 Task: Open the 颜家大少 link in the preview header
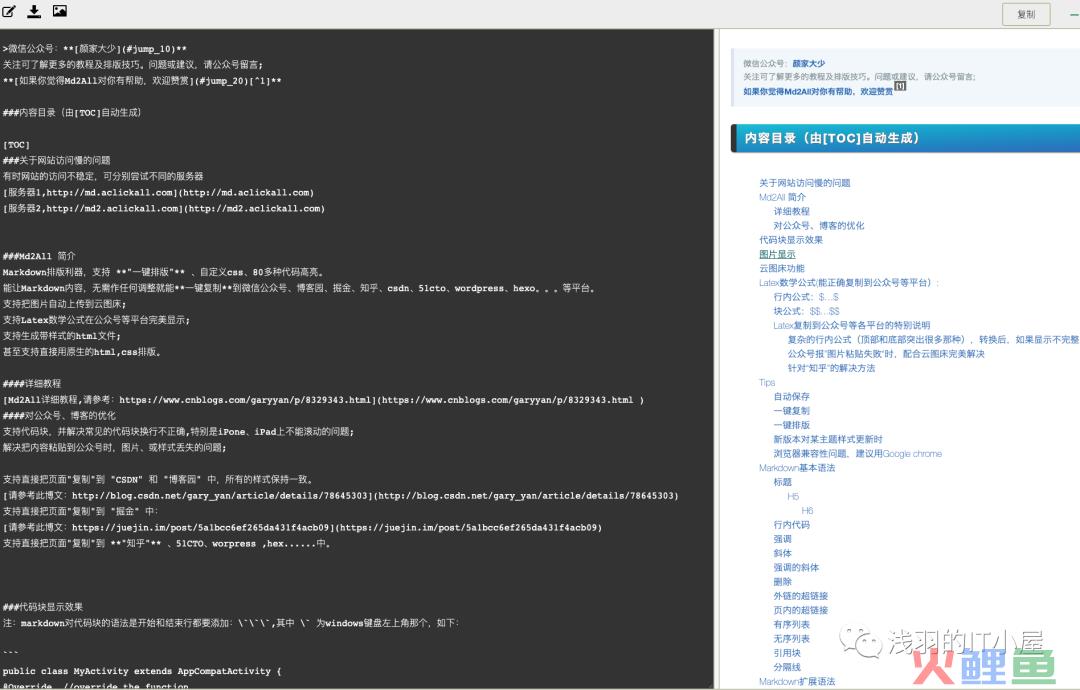coord(808,63)
